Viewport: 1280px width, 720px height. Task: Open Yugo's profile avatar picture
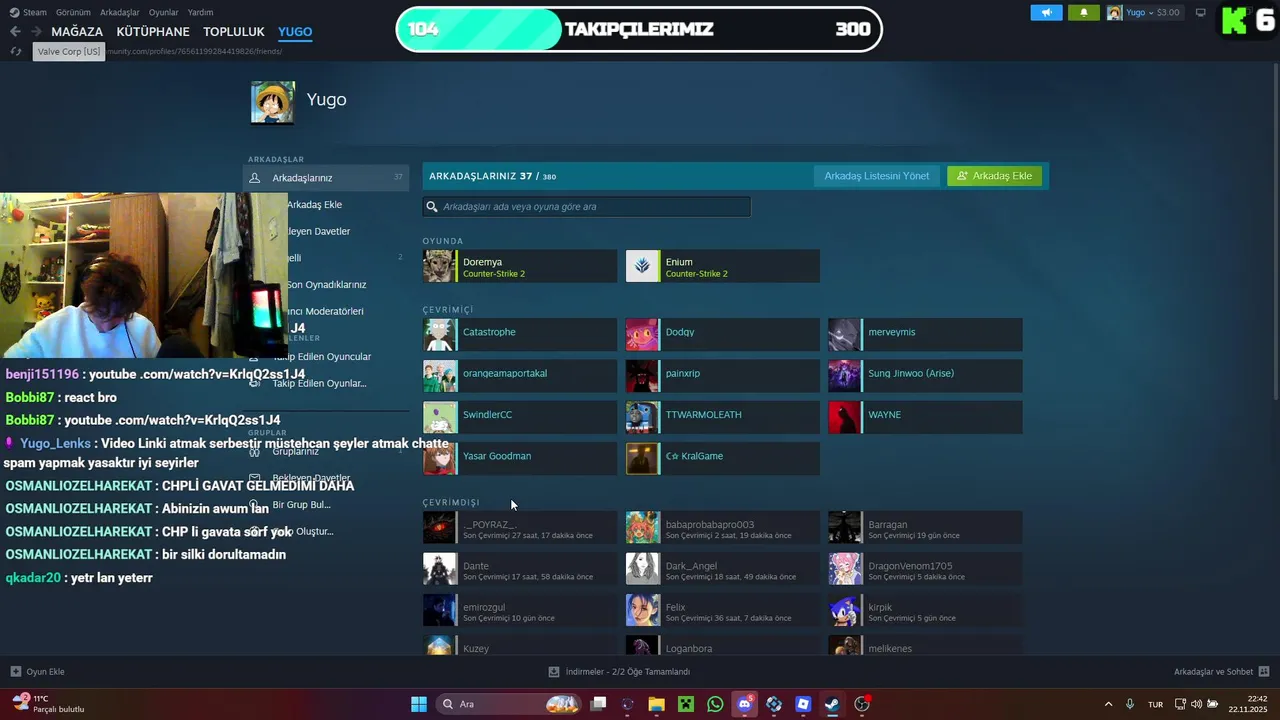pos(272,102)
